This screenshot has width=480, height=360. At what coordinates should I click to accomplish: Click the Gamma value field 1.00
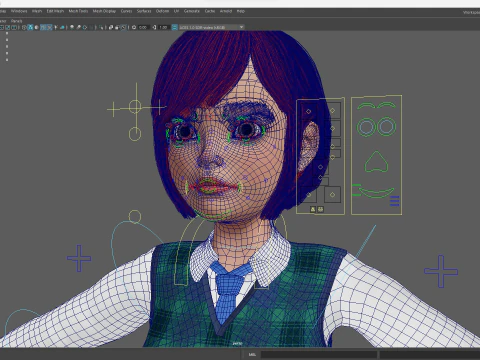[x=163, y=27]
